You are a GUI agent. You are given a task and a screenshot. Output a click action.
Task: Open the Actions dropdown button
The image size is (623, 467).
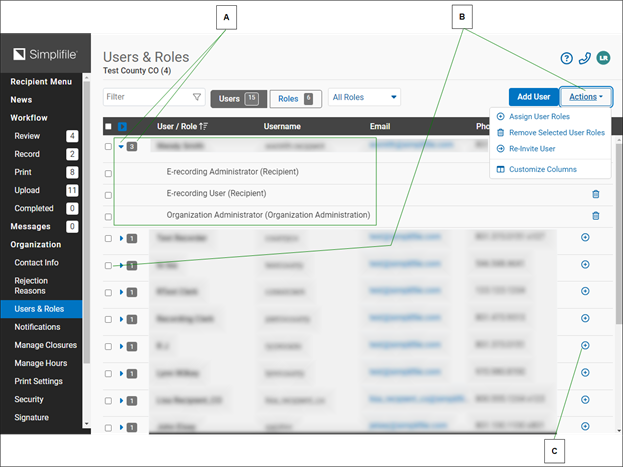(586, 97)
